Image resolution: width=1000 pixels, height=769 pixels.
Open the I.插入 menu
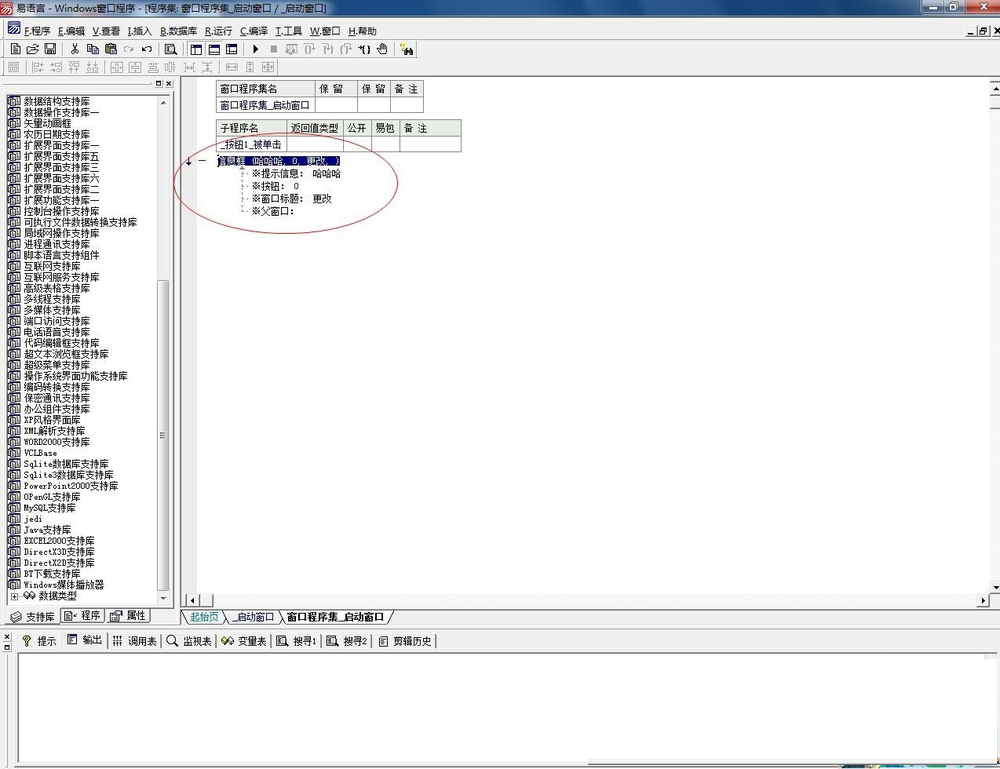click(x=140, y=31)
